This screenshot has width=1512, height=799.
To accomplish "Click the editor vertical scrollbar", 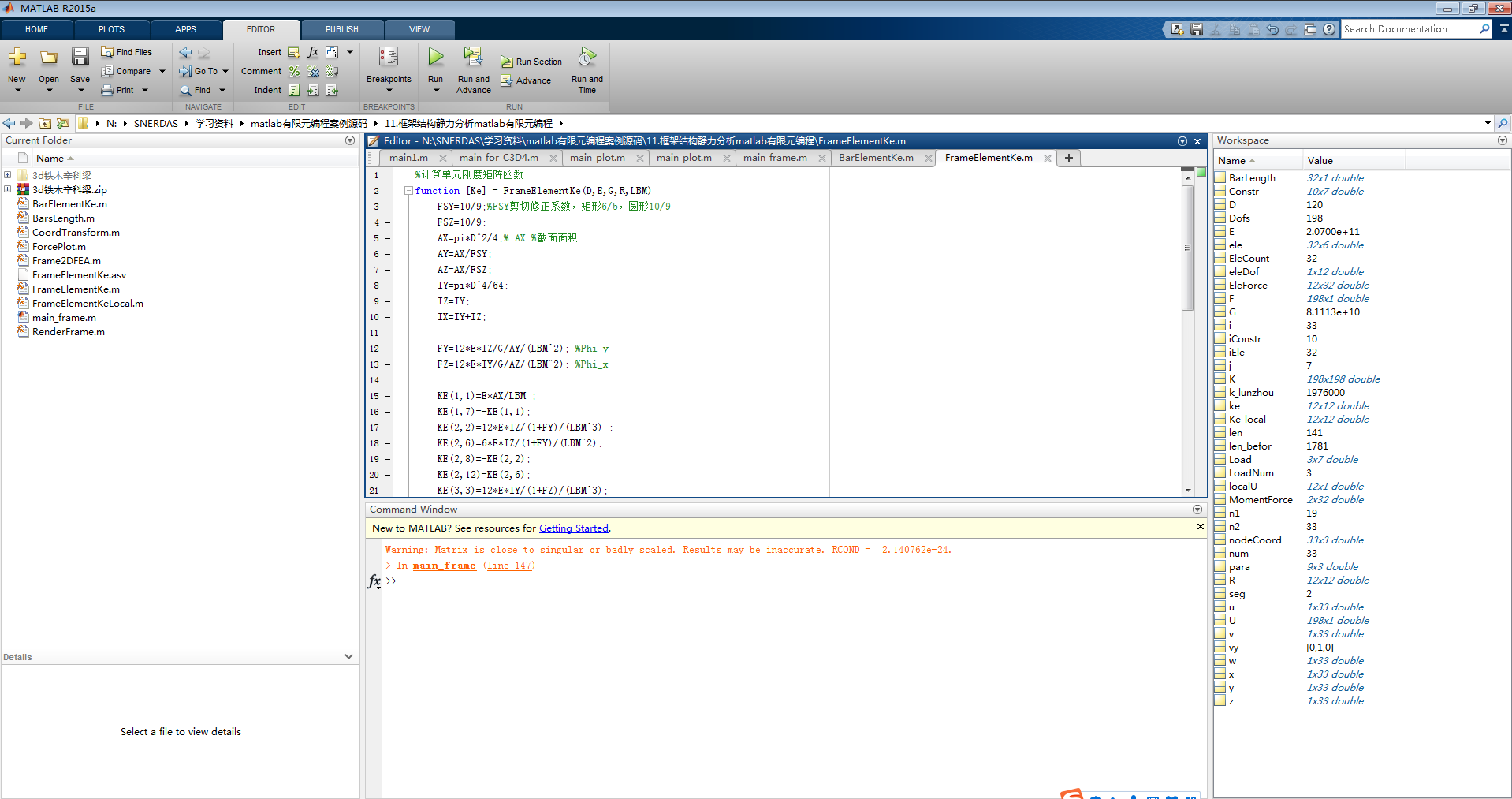I will coord(1187,248).
